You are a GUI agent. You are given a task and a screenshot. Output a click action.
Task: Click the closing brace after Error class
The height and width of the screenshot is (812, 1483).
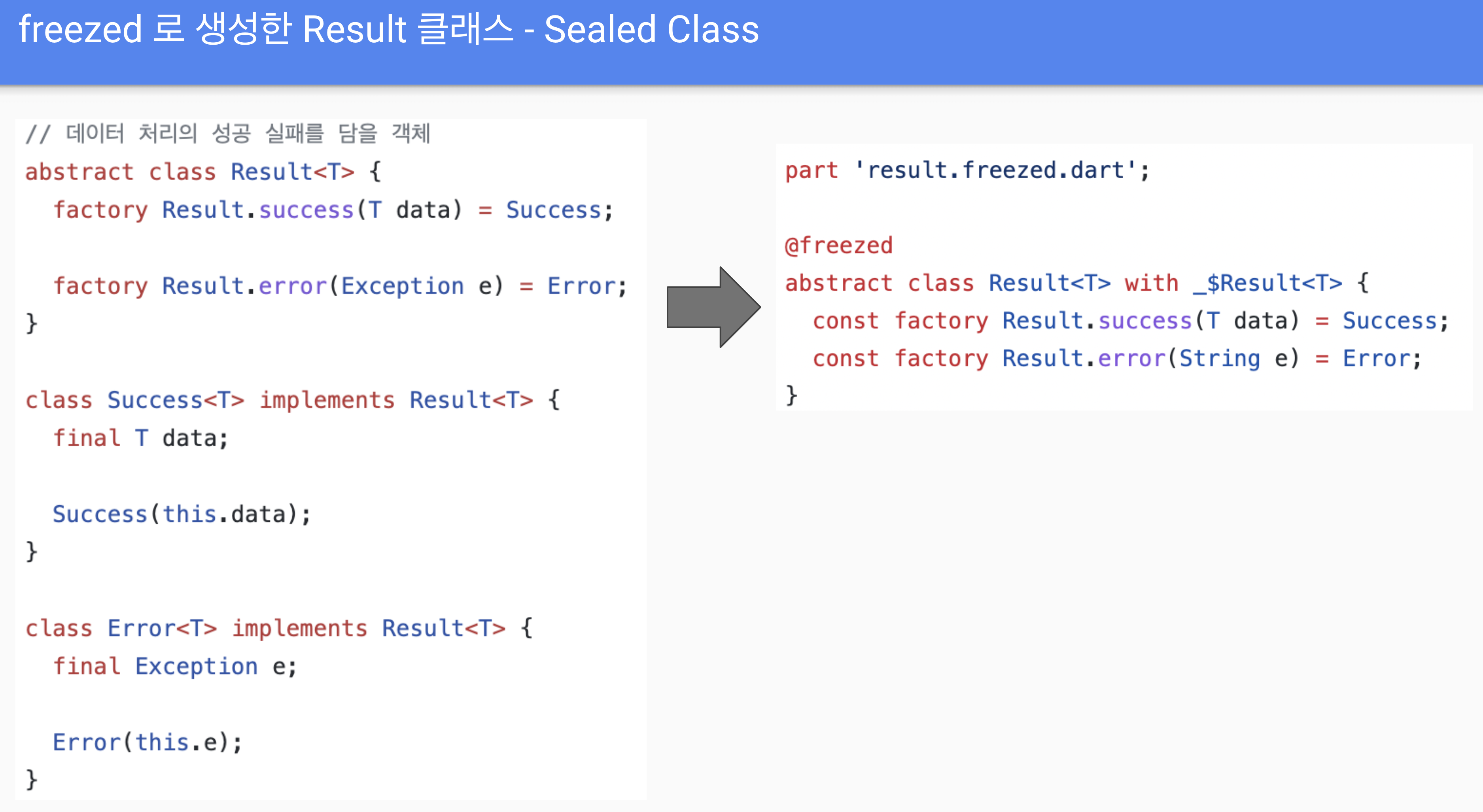(x=32, y=780)
